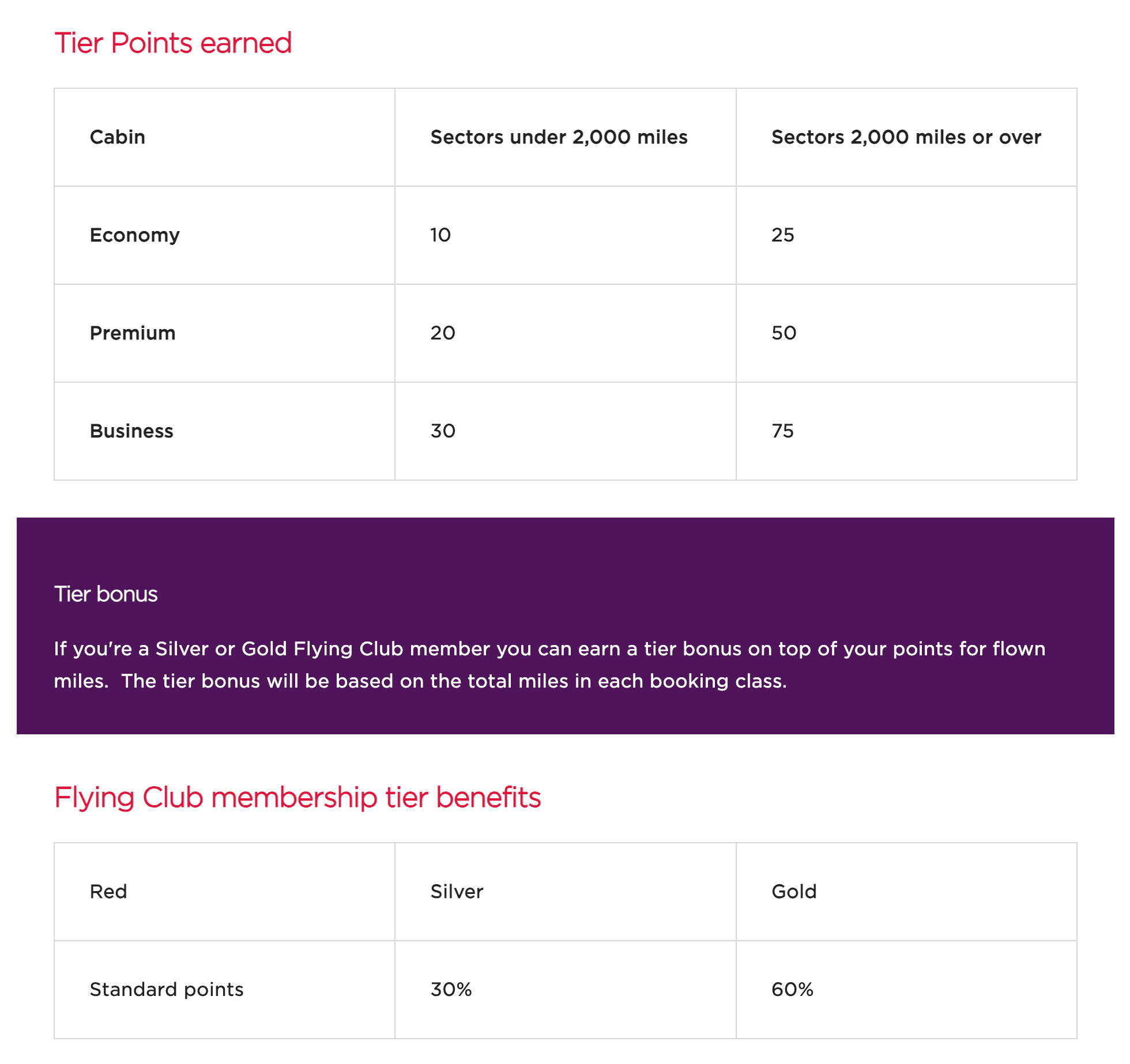Click the "Tier Points earned" heading
The image size is (1130, 1064).
pyautogui.click(x=173, y=43)
